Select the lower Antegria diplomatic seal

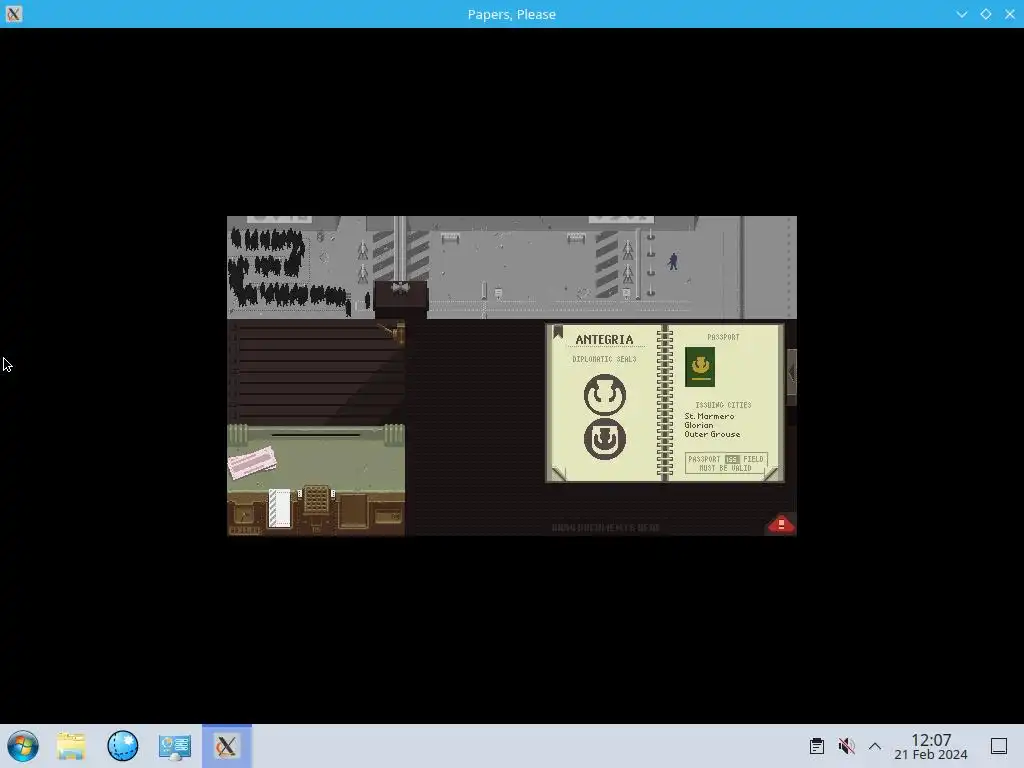[x=605, y=439]
